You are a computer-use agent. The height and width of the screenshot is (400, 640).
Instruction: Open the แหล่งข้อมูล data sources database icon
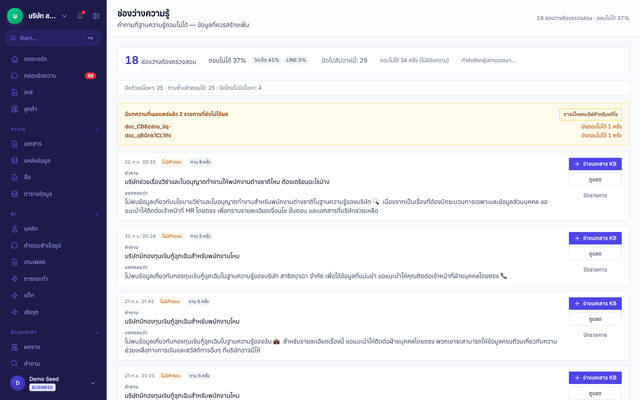pos(15,161)
